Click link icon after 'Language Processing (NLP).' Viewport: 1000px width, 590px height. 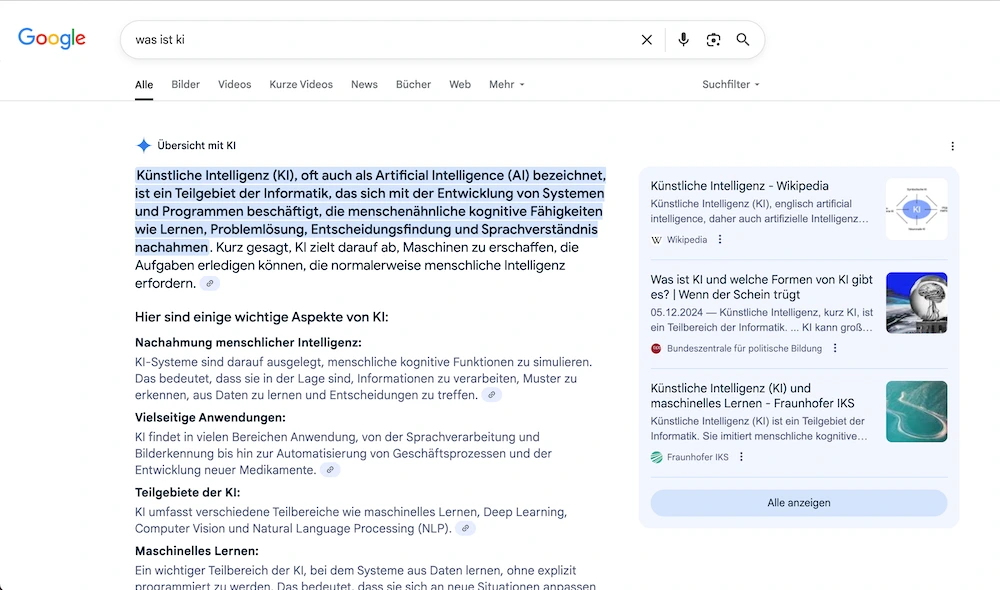[x=466, y=528]
